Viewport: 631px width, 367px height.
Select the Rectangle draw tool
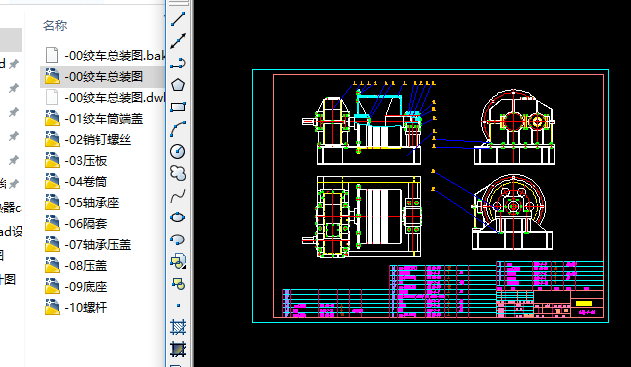coord(178,107)
